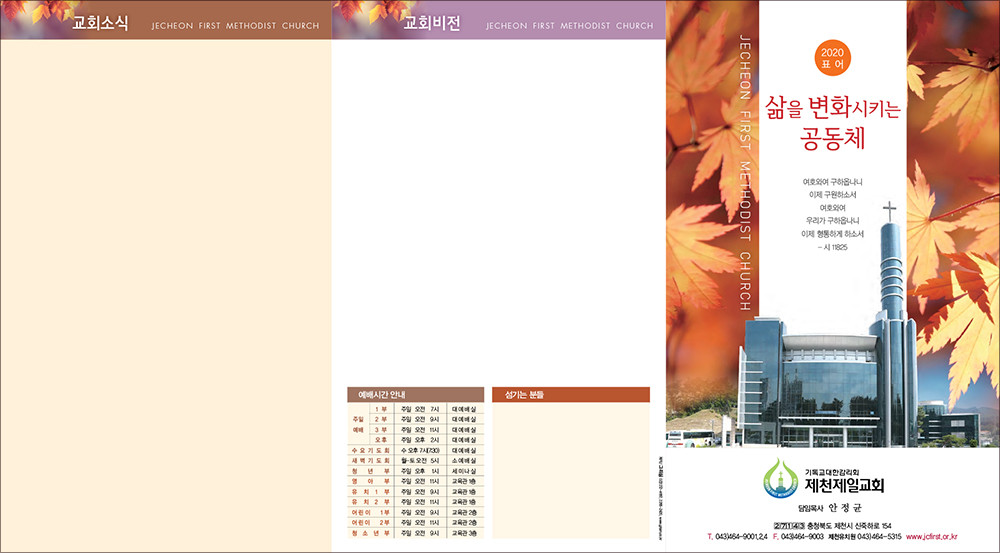Click the 제천제일교회 church name text
The height and width of the screenshot is (553, 1000).
(x=845, y=487)
